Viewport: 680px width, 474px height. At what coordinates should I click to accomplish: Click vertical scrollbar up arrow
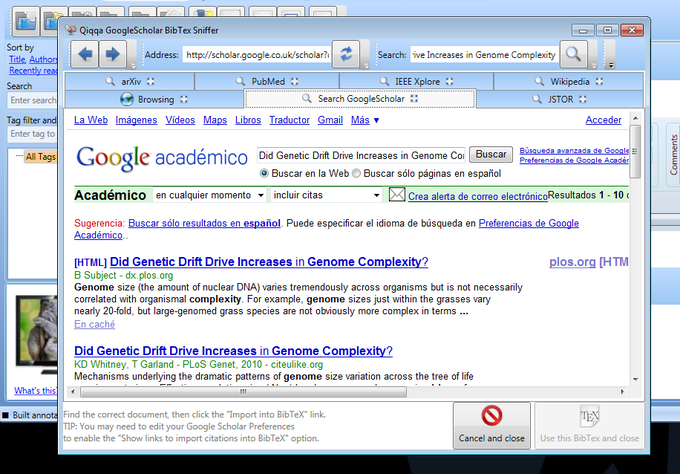635,118
